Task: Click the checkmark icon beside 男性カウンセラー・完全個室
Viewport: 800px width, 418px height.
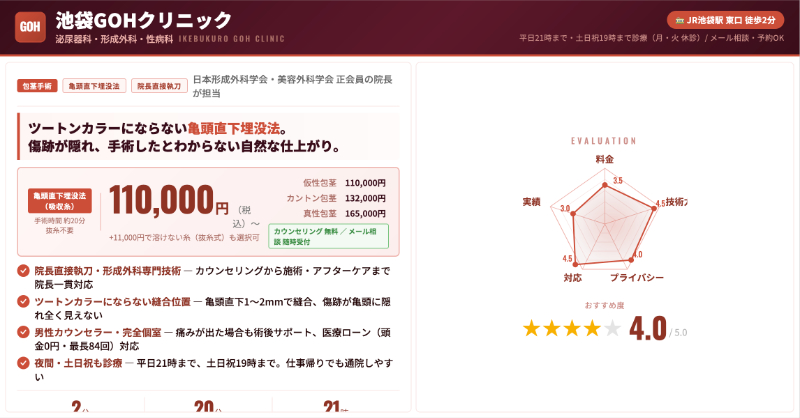Action: pyautogui.click(x=24, y=332)
